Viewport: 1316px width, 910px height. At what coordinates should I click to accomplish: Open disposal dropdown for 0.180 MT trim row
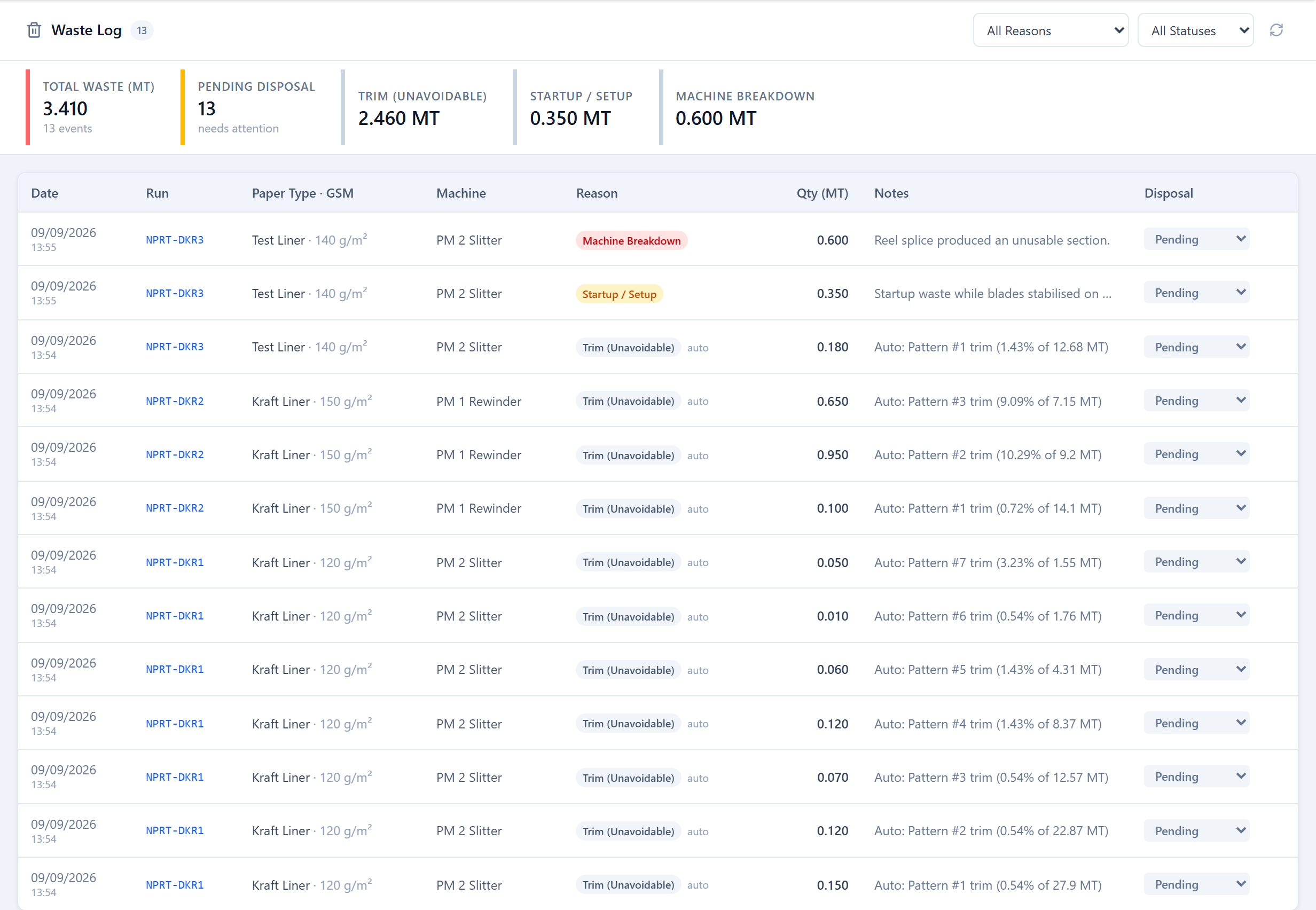1196,347
